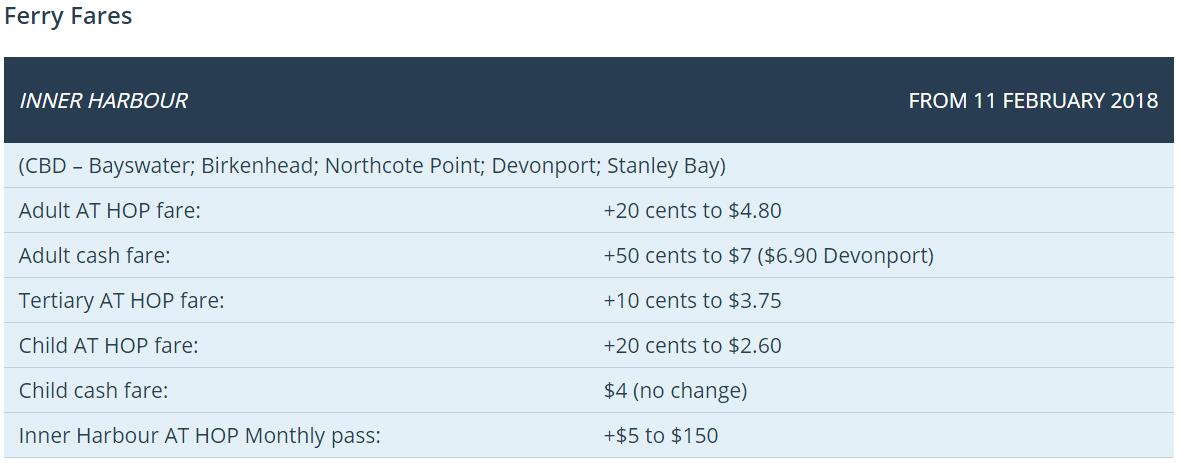Viewport: 1179px width, 464px height.
Task: Click the Tertiary AT HOP fare label
Action: tap(121, 300)
